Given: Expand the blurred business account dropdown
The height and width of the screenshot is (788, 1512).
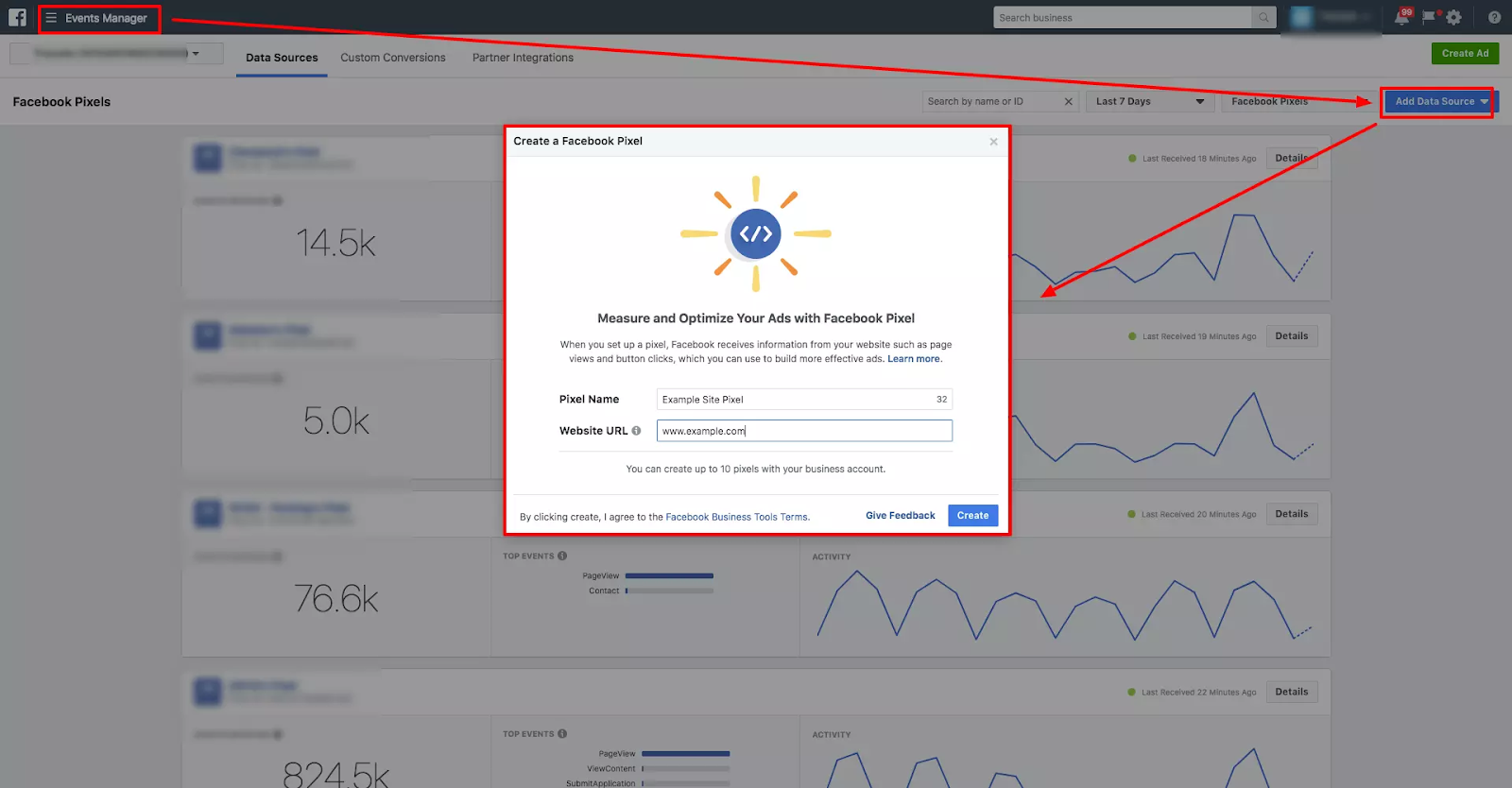Looking at the screenshot, I should click(116, 53).
